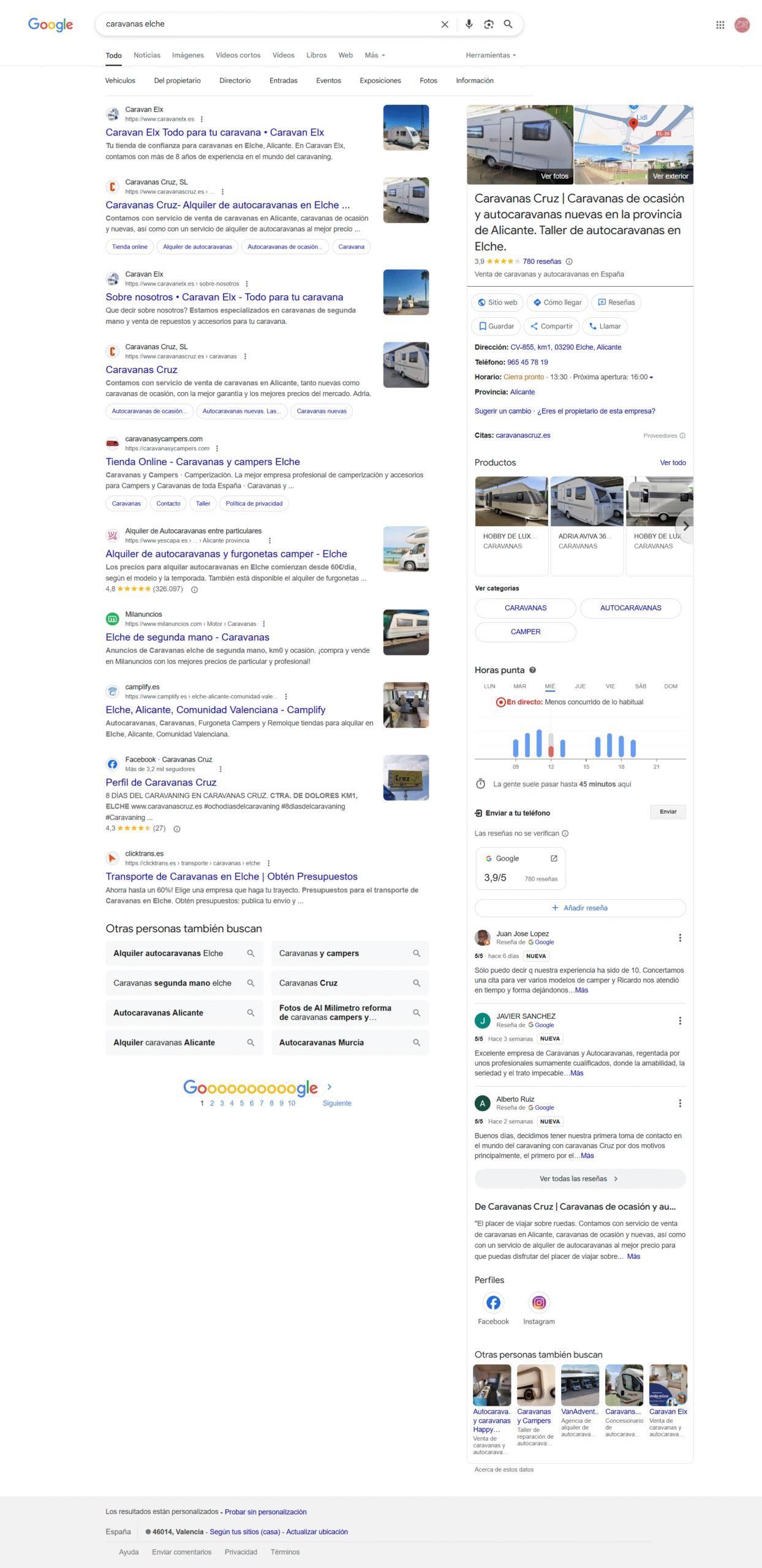Open the Google account avatar

(x=742, y=24)
